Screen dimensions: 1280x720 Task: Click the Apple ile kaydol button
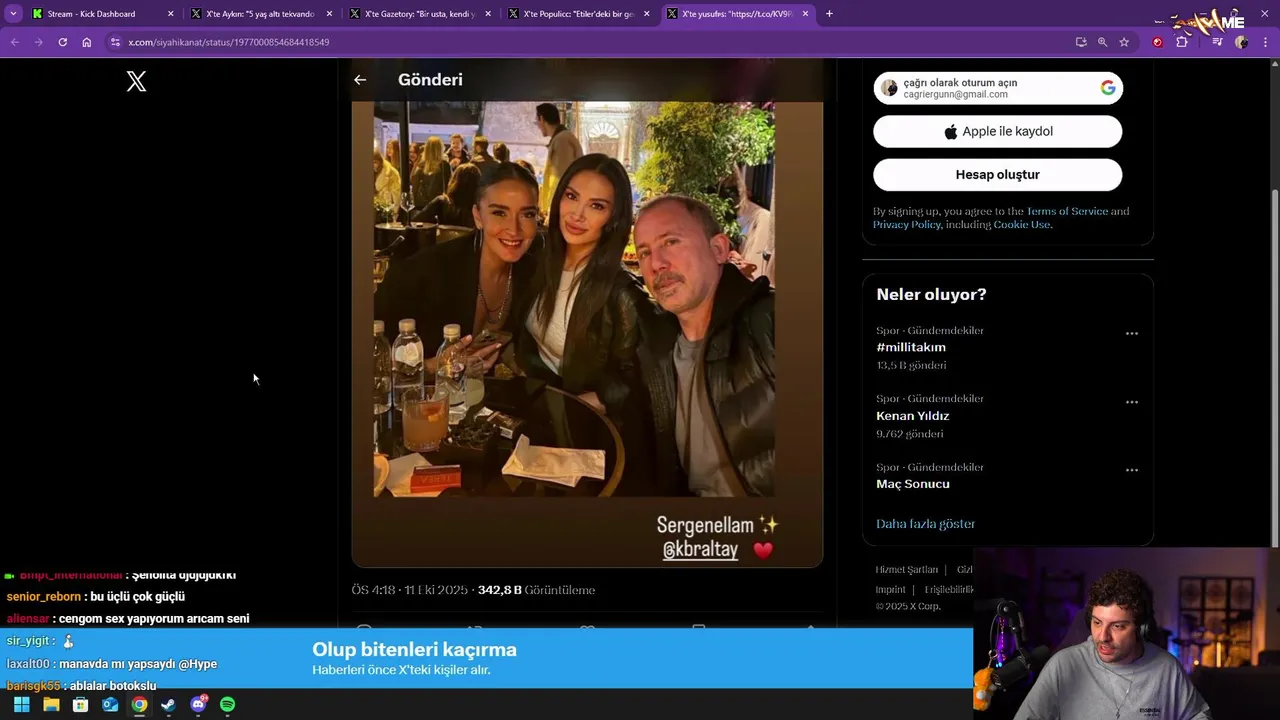[x=998, y=132]
